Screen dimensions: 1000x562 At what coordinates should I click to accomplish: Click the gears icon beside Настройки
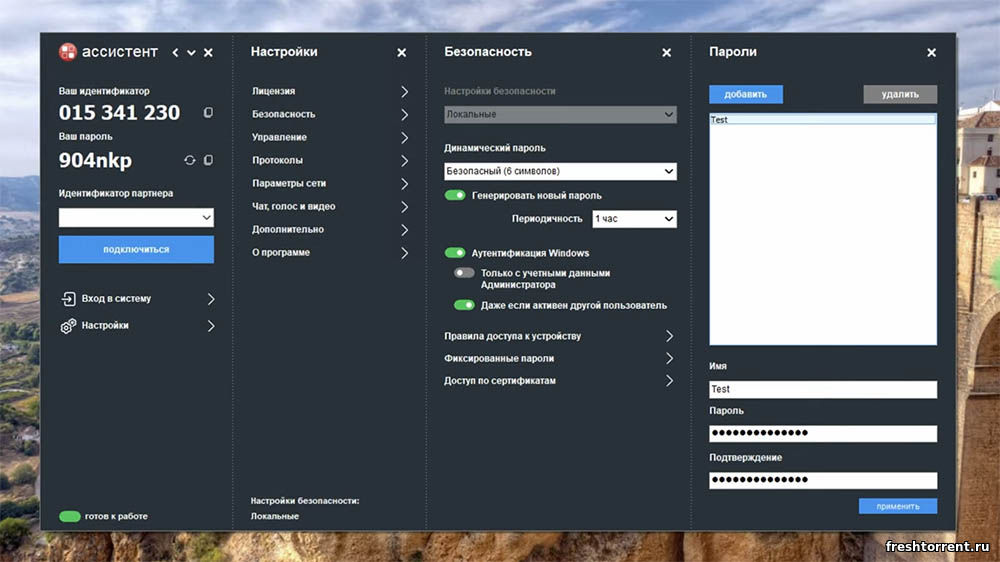(x=68, y=326)
